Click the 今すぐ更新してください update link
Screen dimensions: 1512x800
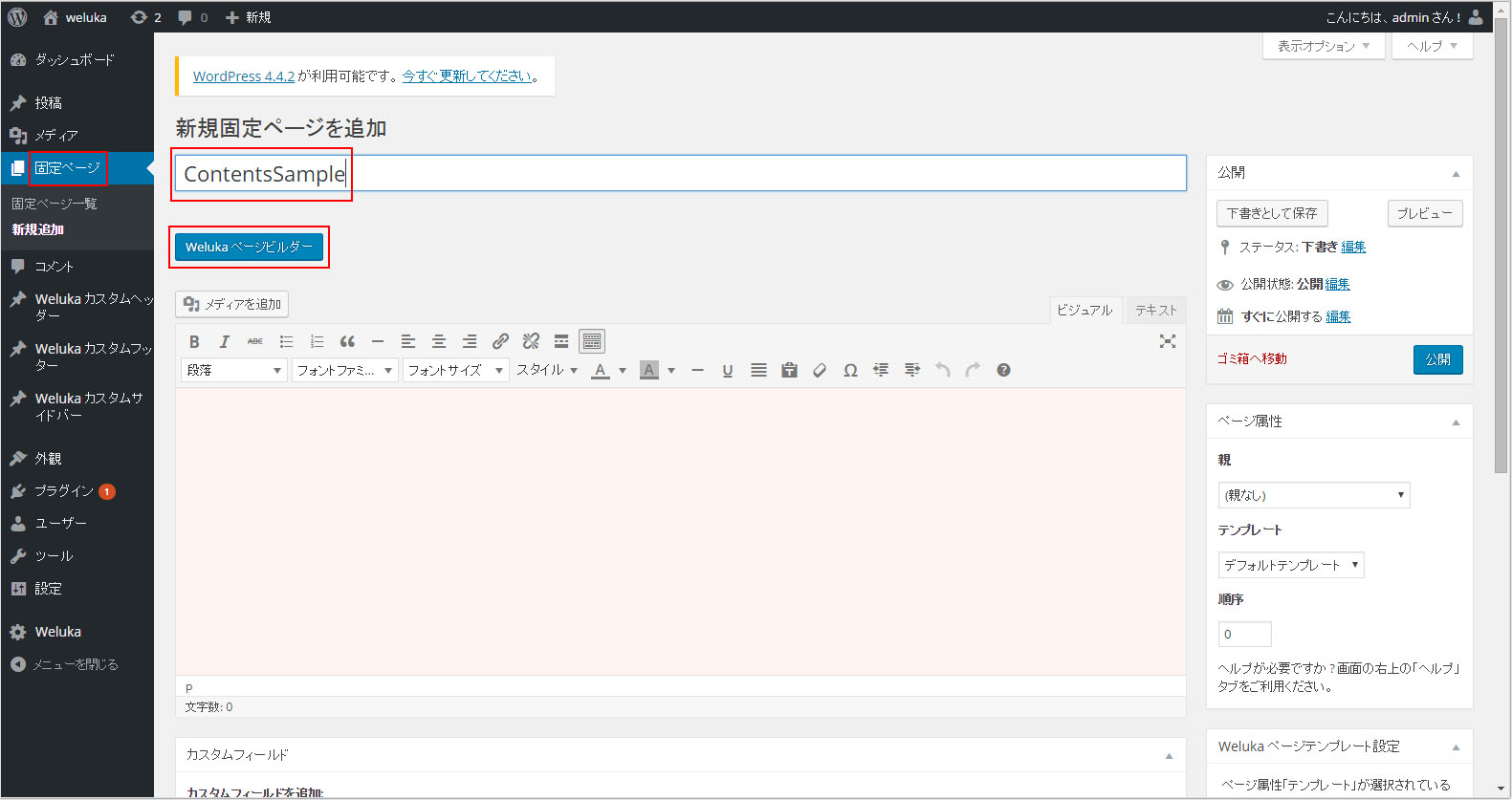(x=467, y=76)
